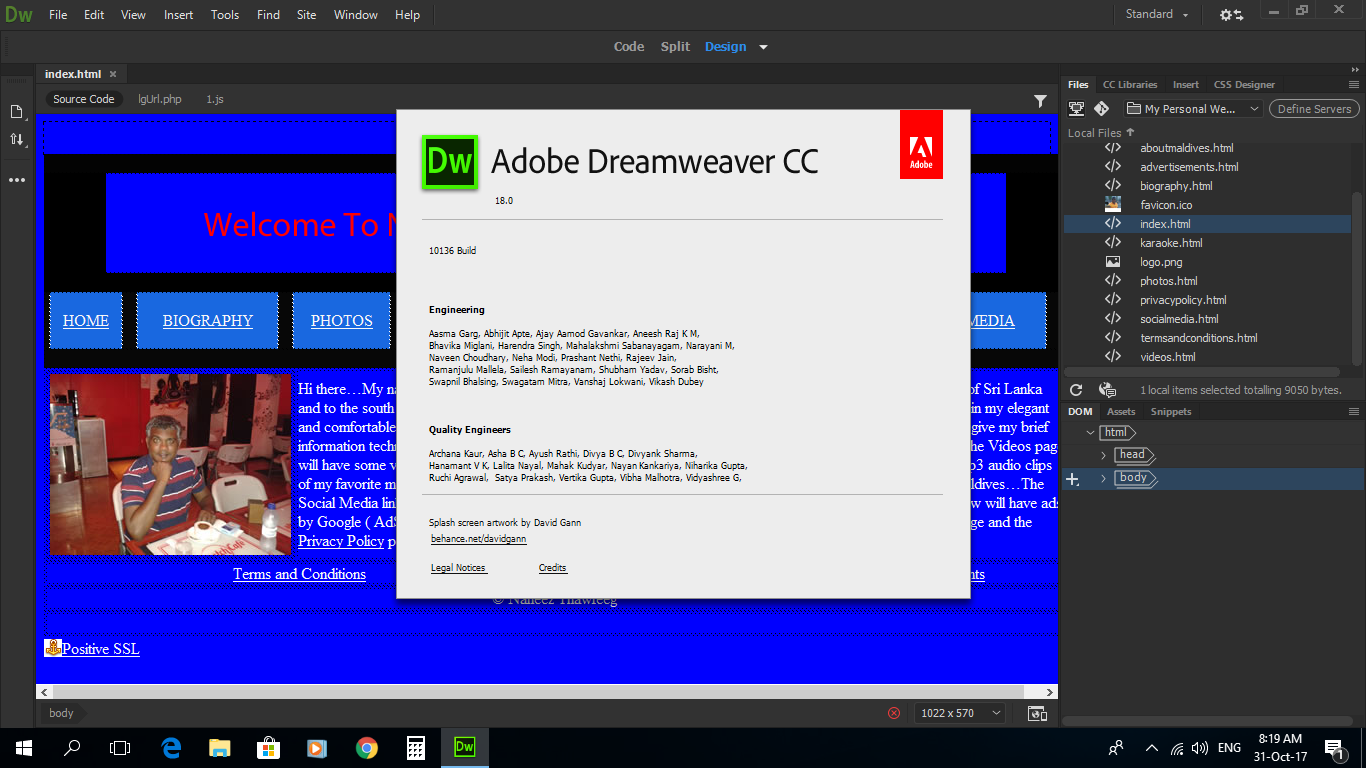The height and width of the screenshot is (768, 1366).
Task: Switch to the CSS Designer panel tab
Action: tap(1244, 85)
